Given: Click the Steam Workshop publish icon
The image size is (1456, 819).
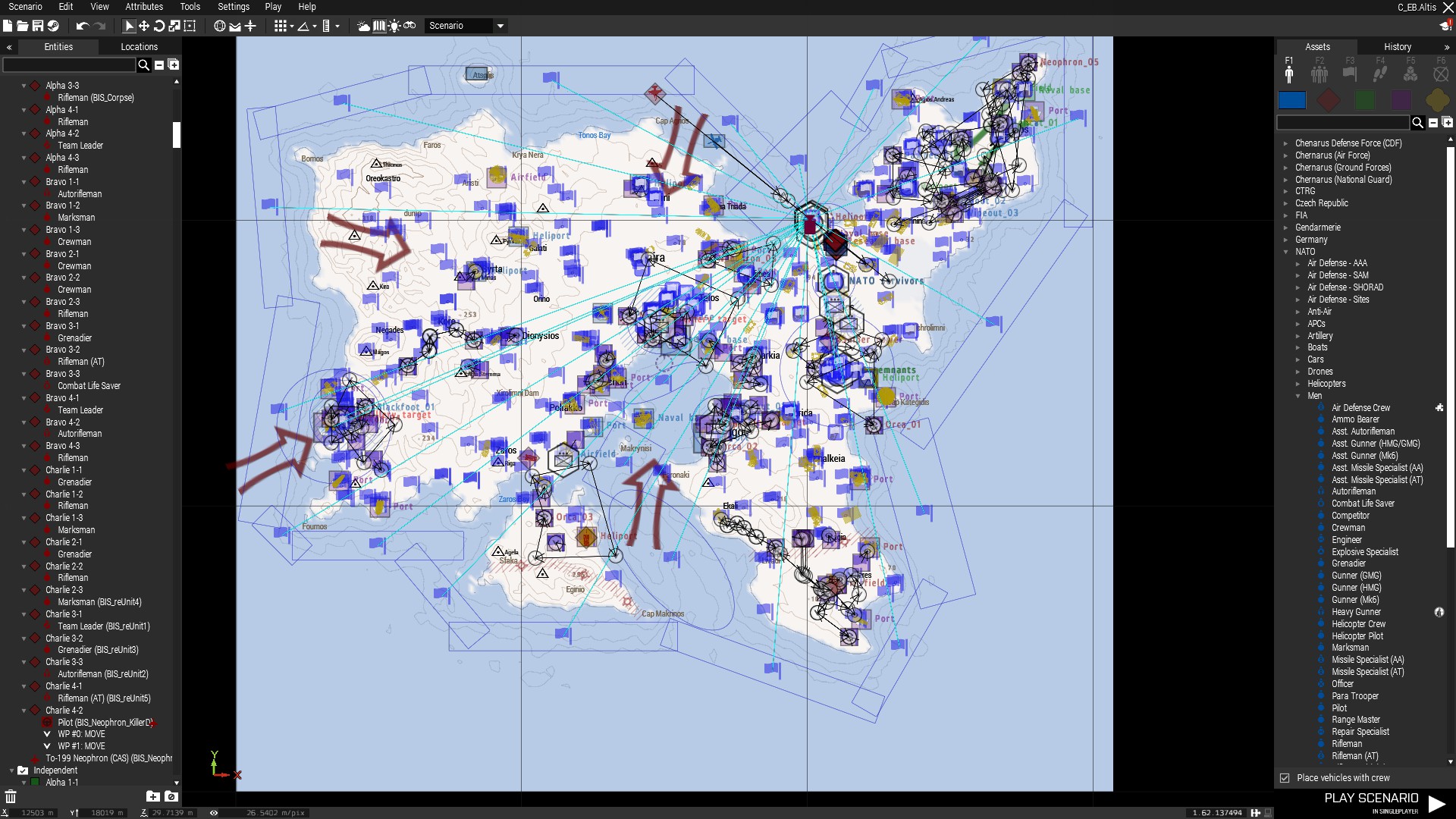Looking at the screenshot, I should 53,26.
